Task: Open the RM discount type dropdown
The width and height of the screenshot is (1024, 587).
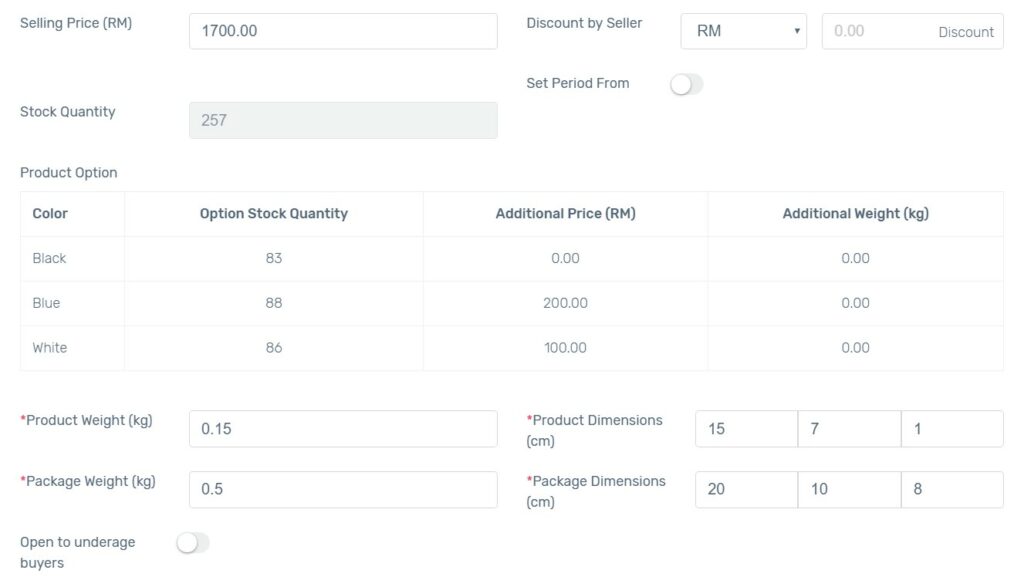Action: point(743,31)
